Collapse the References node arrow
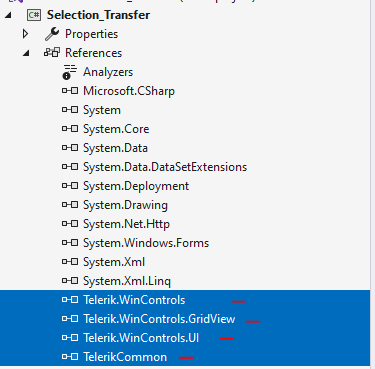375x369 pixels. tap(26, 53)
